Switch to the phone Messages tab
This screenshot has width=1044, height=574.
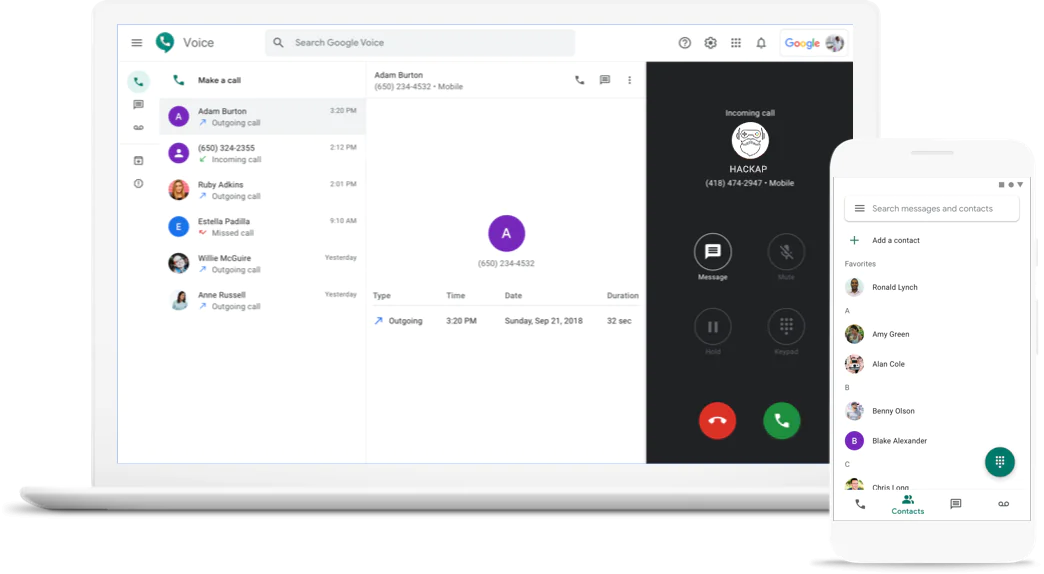tap(955, 504)
